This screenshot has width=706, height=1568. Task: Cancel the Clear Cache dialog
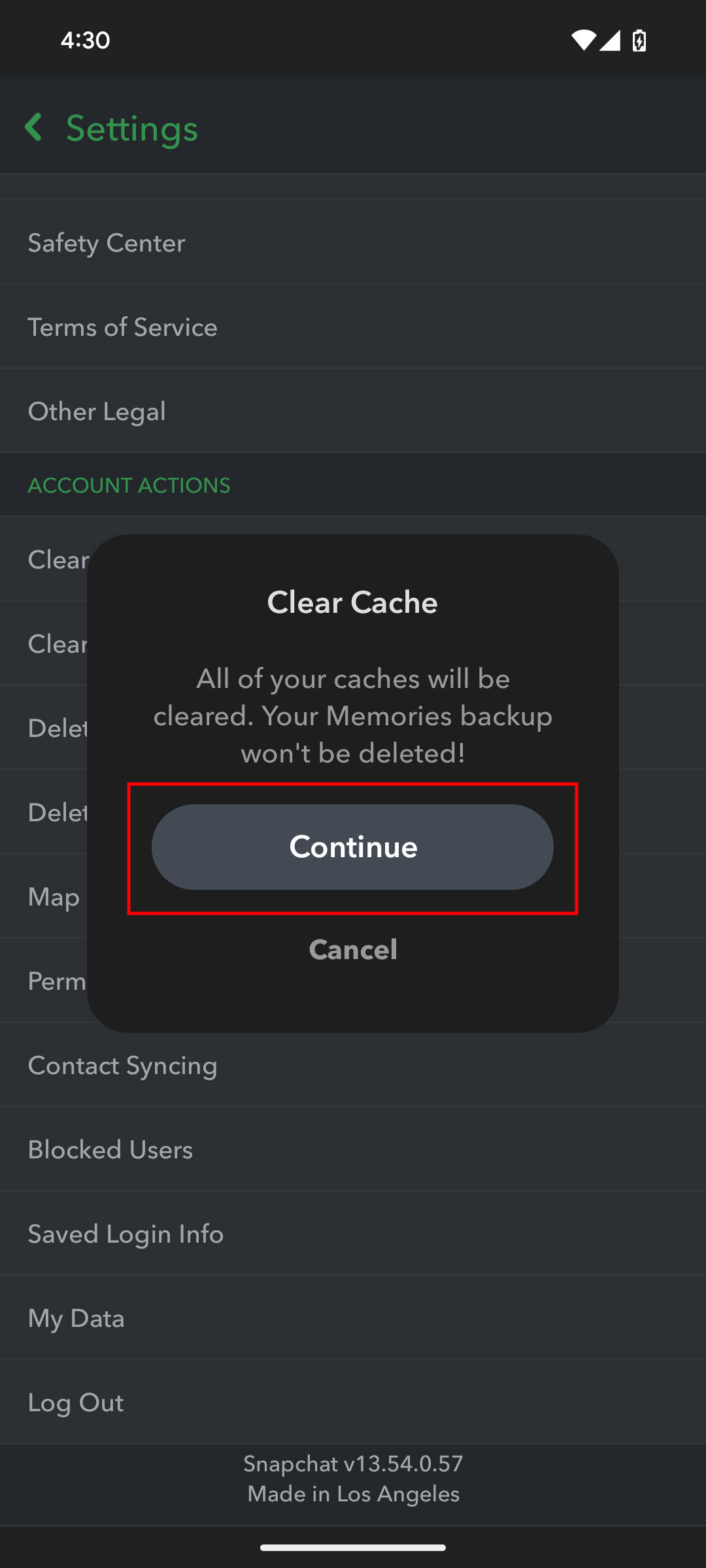(x=352, y=949)
